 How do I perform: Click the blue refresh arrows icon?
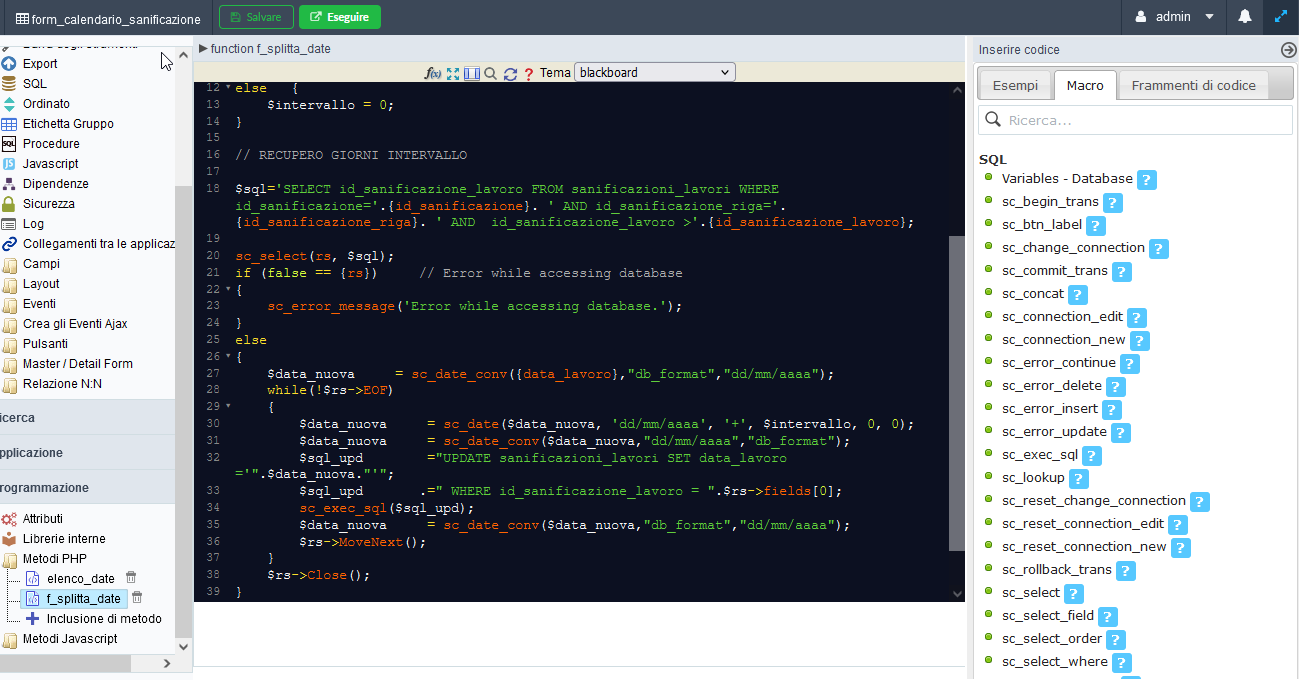[510, 73]
